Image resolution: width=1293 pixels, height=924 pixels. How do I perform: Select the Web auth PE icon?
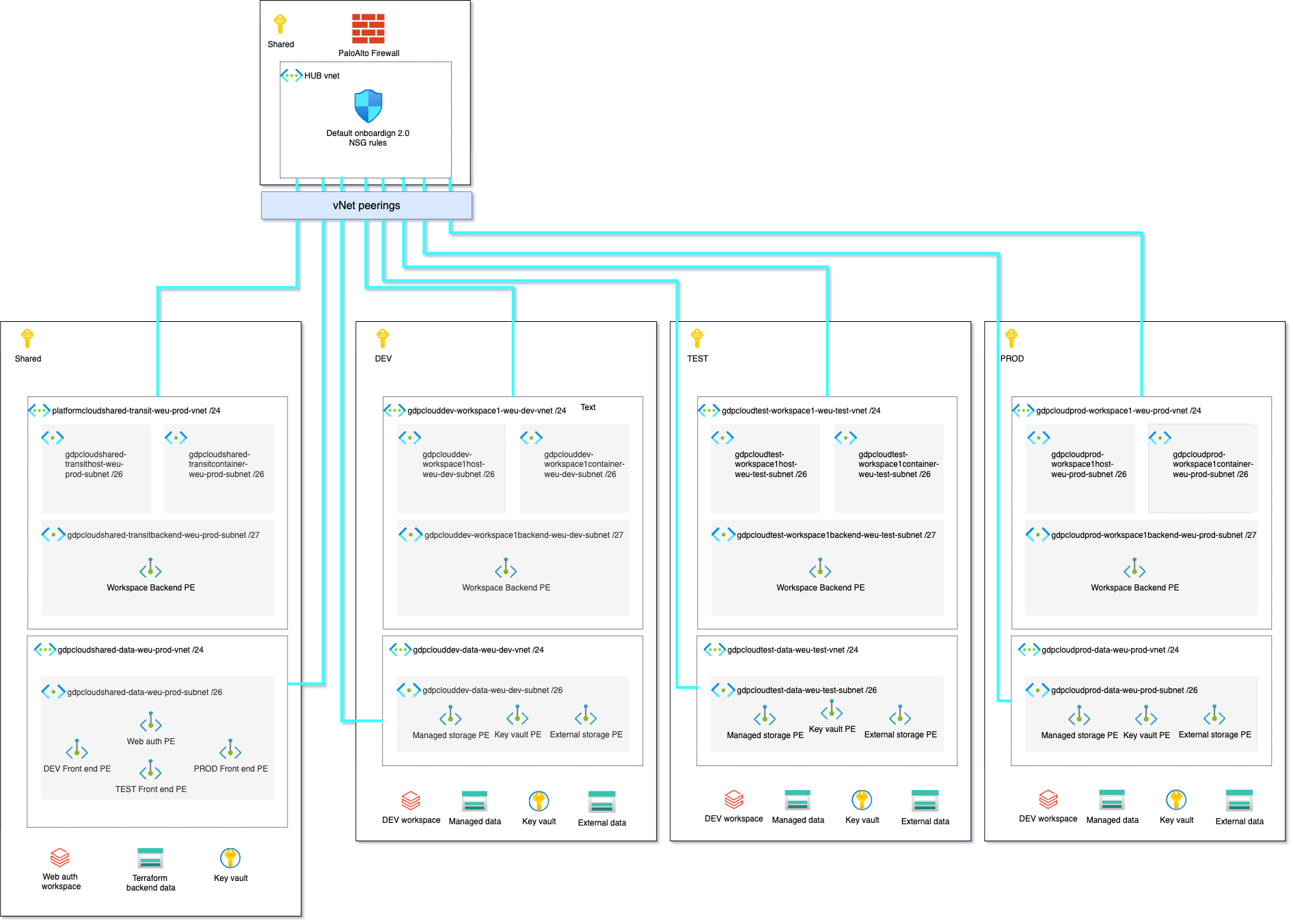150,722
